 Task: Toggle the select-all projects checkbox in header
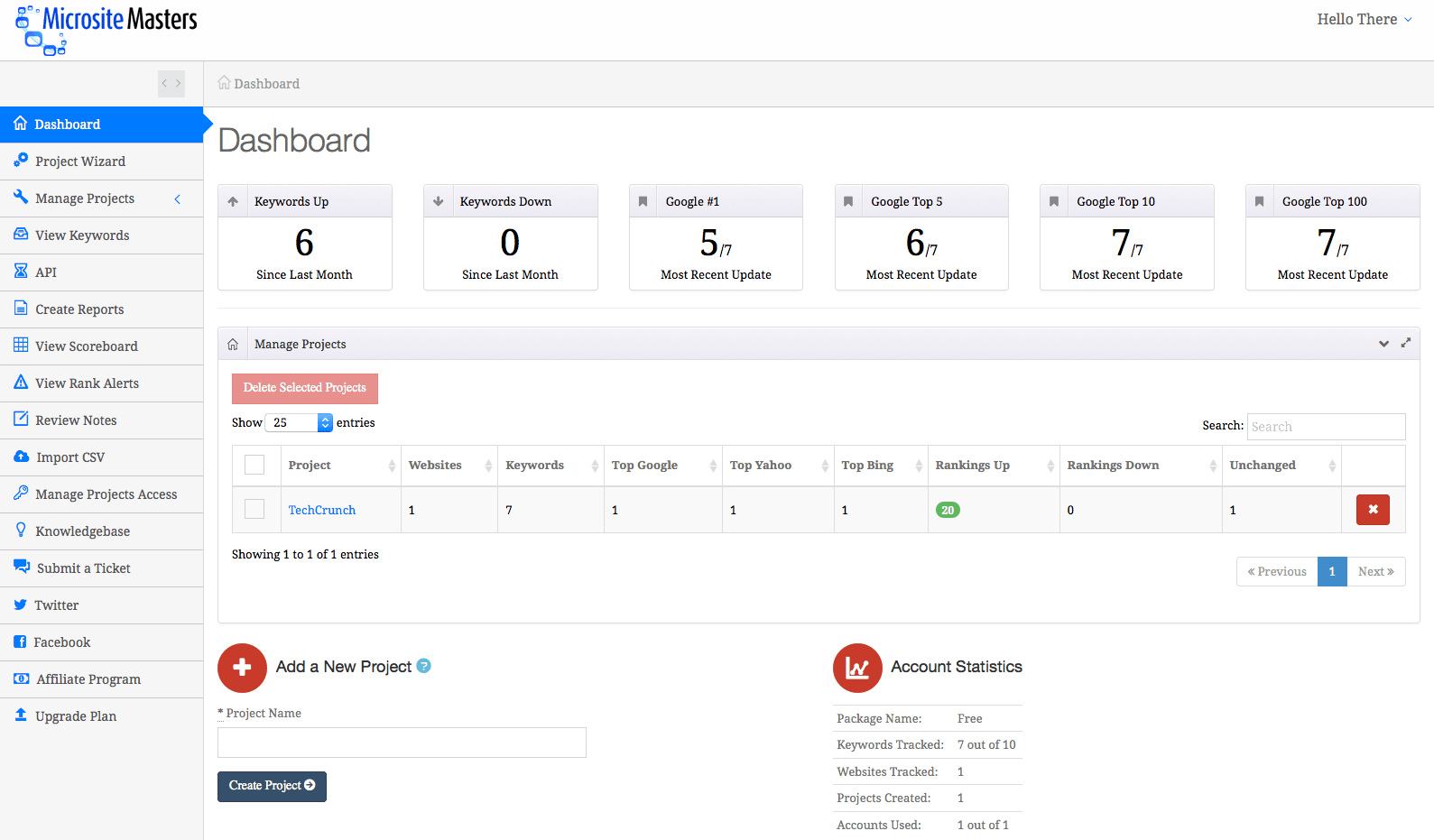[x=254, y=465]
